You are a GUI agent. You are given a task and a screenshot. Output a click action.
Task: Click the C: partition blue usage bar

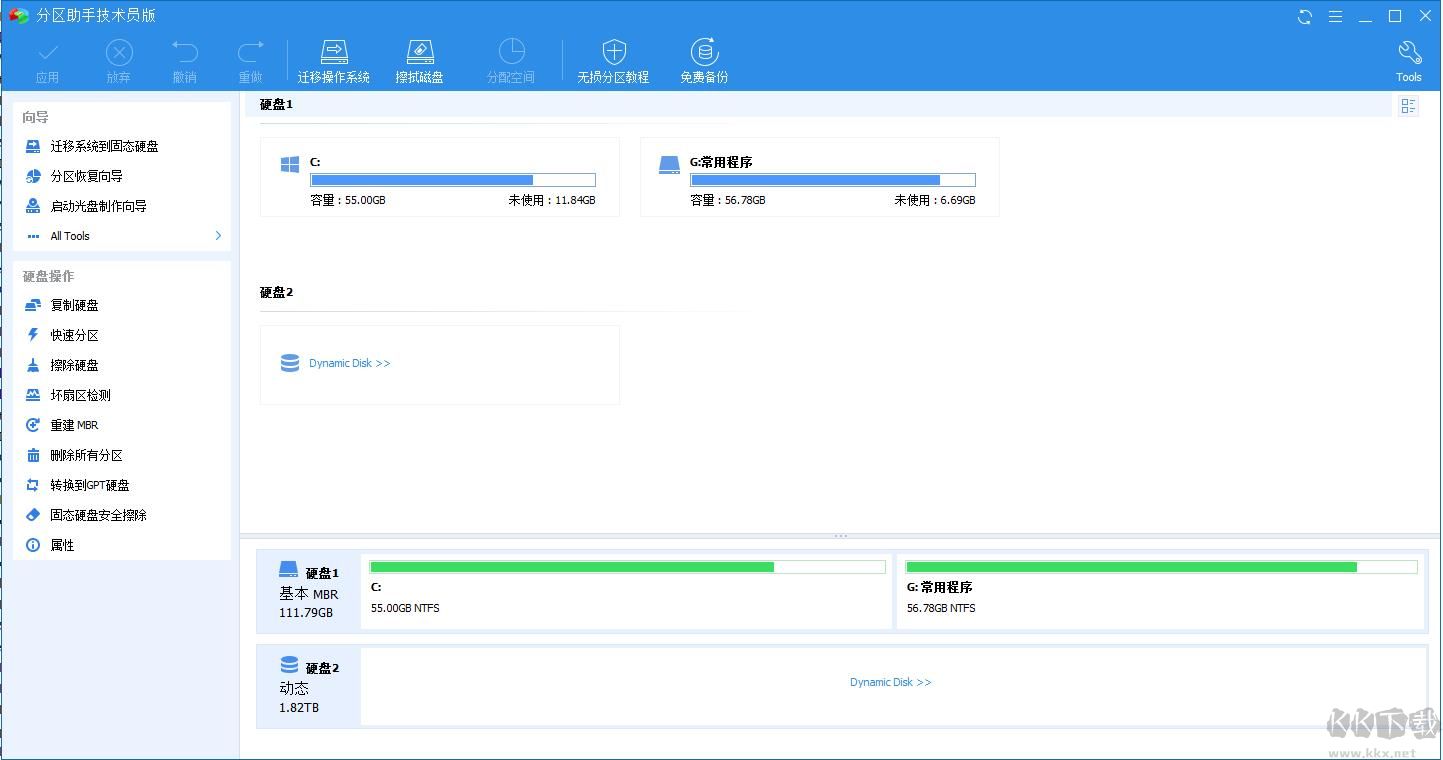click(x=452, y=181)
